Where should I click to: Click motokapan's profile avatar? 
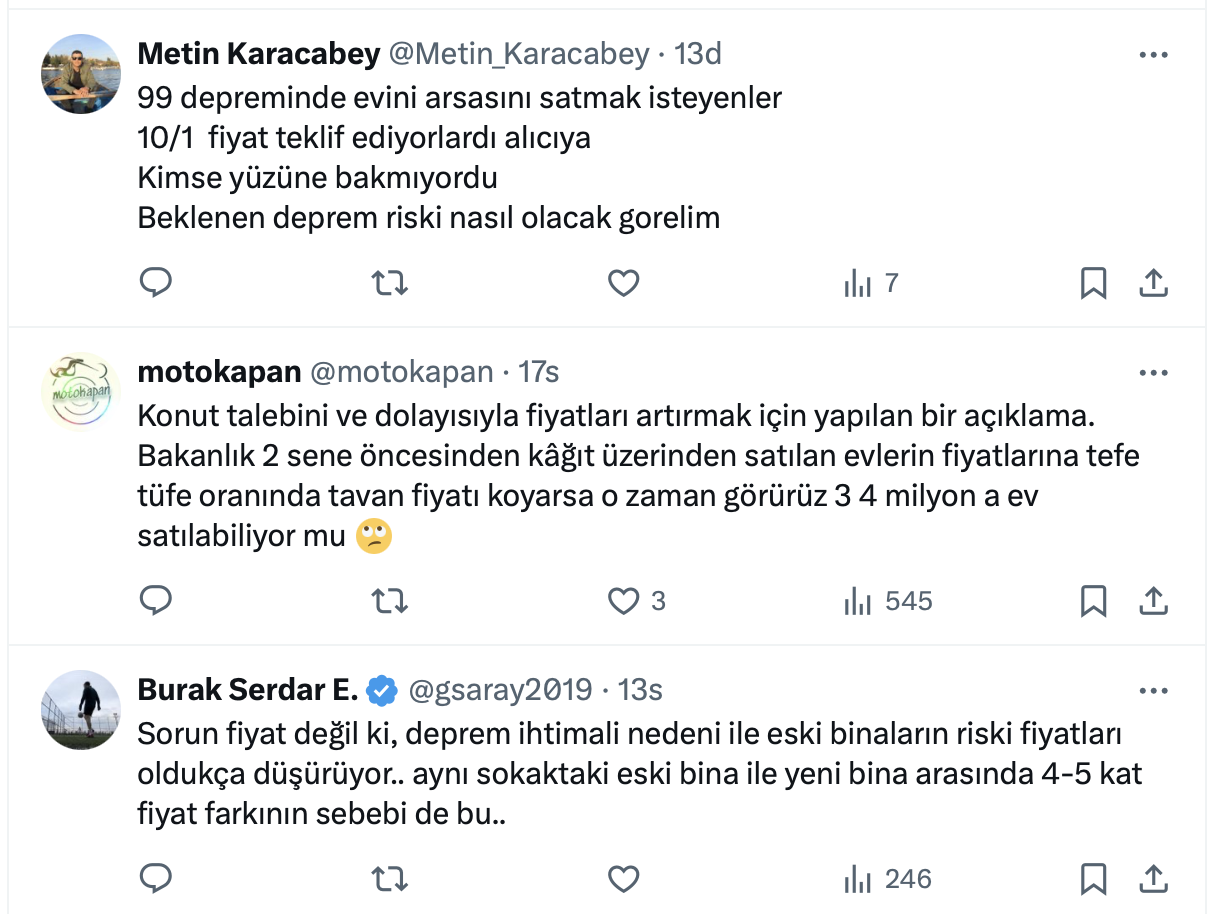point(81,392)
